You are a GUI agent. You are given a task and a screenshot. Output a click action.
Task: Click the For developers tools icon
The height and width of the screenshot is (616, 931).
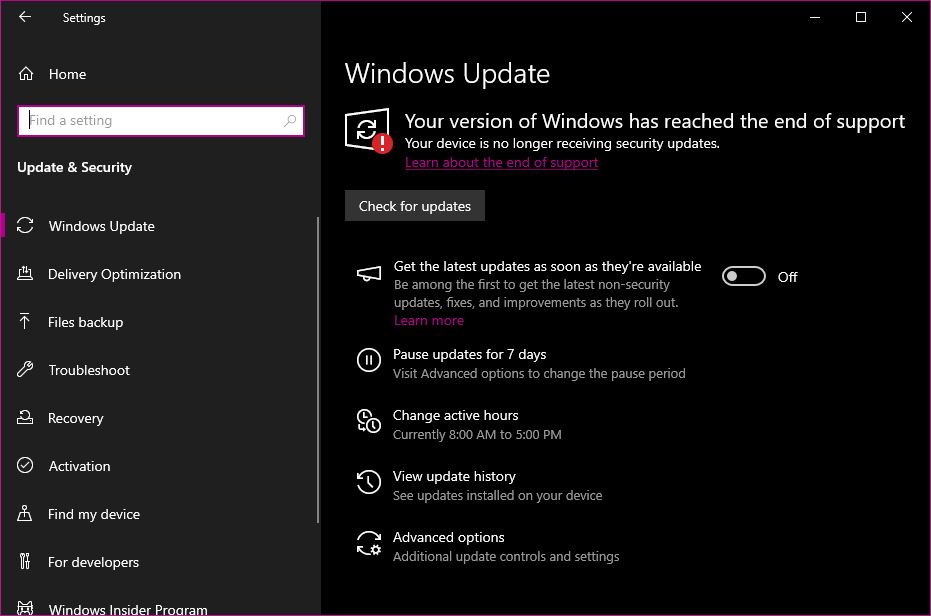coord(25,561)
